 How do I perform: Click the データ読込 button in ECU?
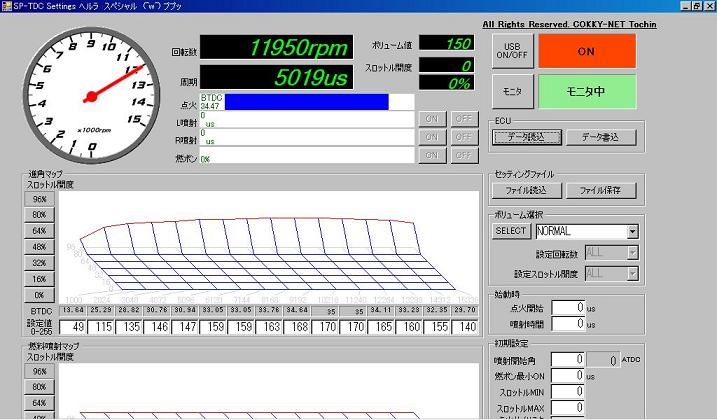coord(527,137)
